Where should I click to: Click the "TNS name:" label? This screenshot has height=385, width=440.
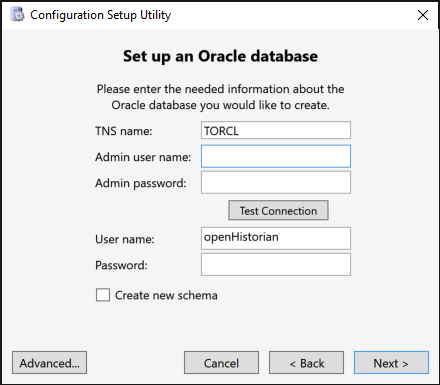click(x=124, y=131)
